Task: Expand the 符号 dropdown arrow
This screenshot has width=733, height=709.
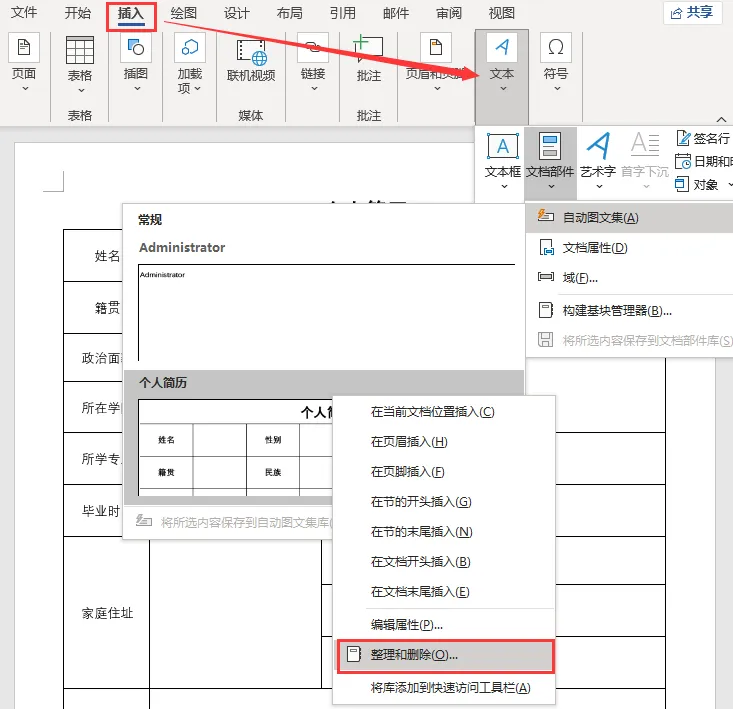Action: [x=557, y=88]
